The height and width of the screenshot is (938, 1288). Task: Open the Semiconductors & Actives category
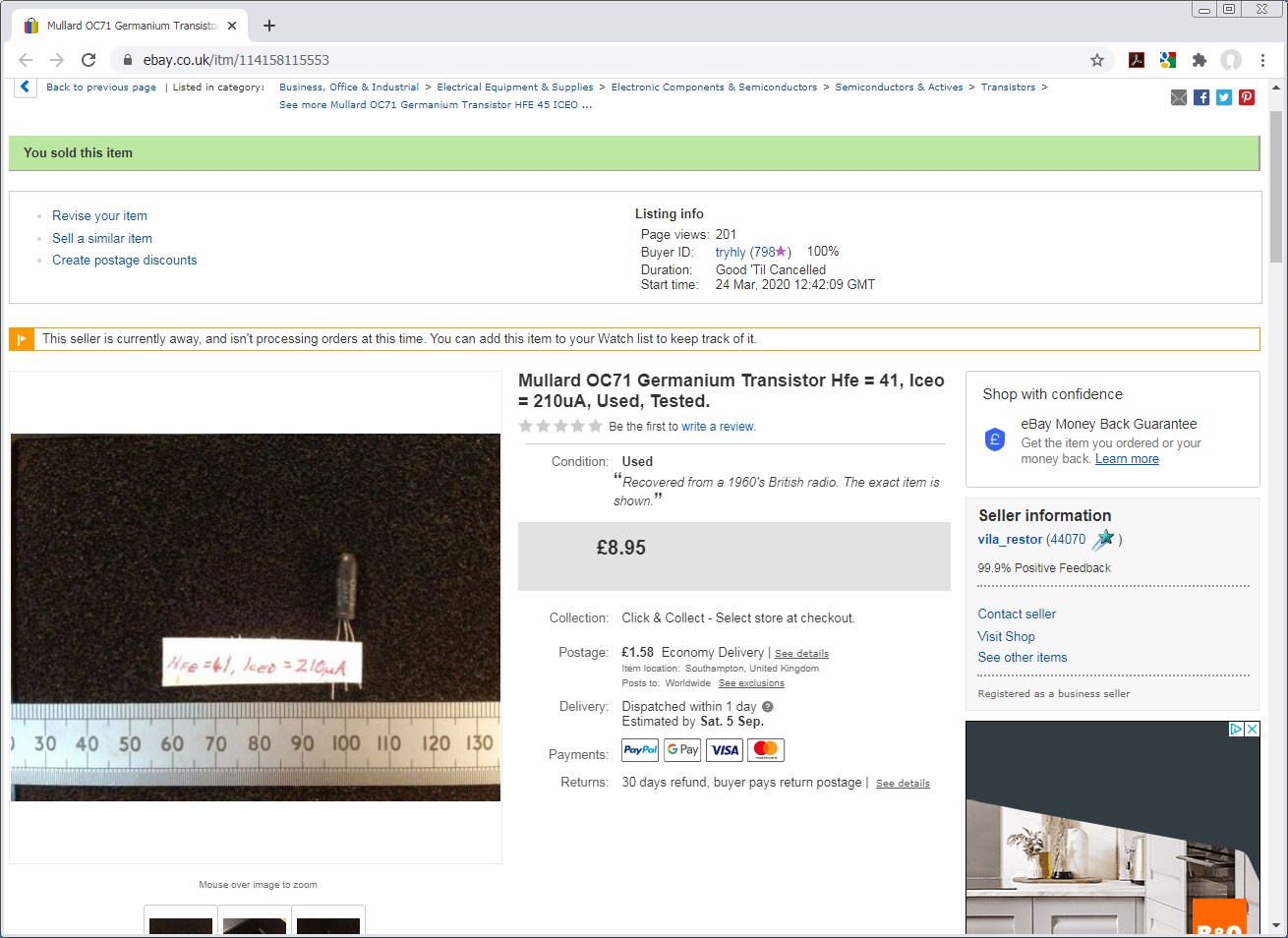[x=899, y=88]
